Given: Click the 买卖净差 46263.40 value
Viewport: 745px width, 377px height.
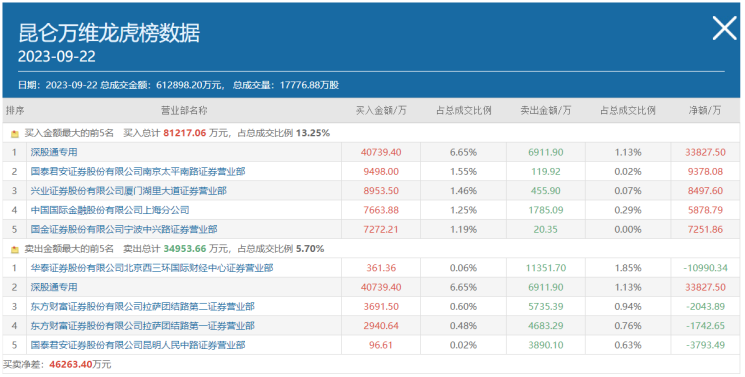Looking at the screenshot, I should point(71,365).
